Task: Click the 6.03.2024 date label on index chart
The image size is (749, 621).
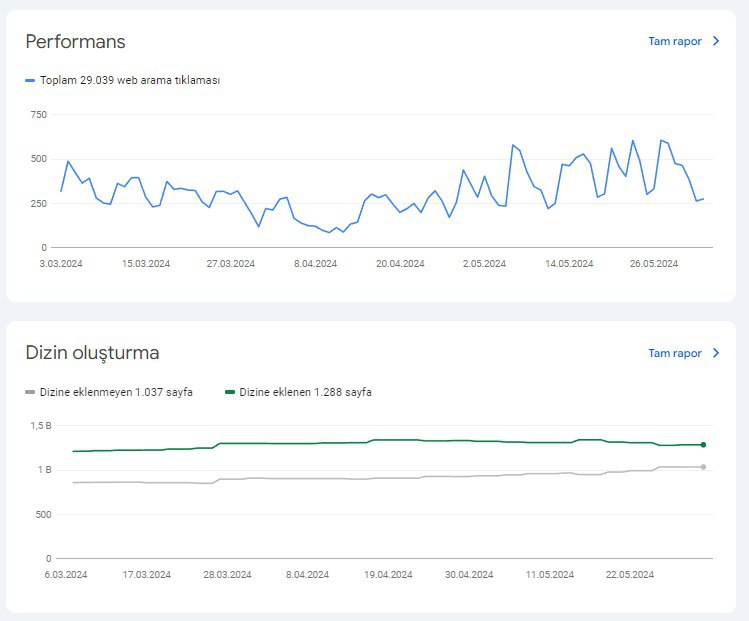Action: pos(66,575)
